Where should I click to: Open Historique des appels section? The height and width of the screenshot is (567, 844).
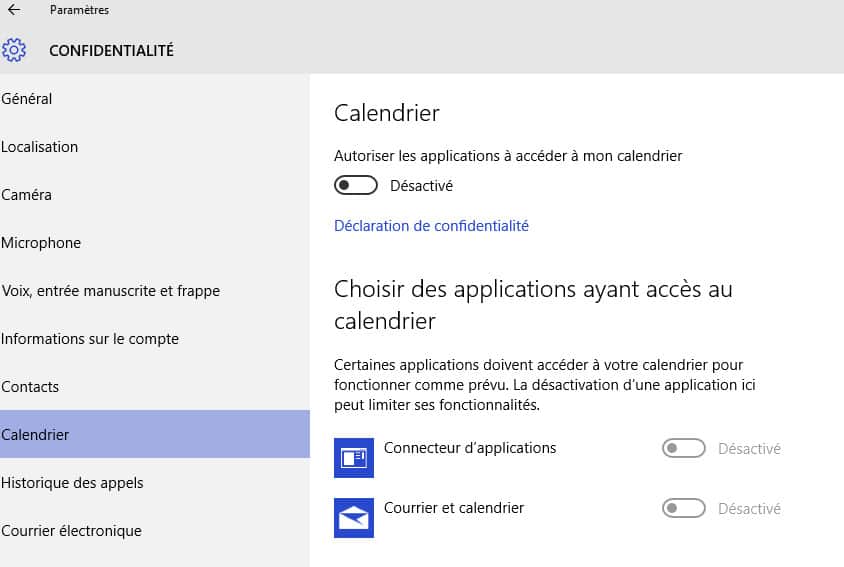pyautogui.click(x=155, y=482)
